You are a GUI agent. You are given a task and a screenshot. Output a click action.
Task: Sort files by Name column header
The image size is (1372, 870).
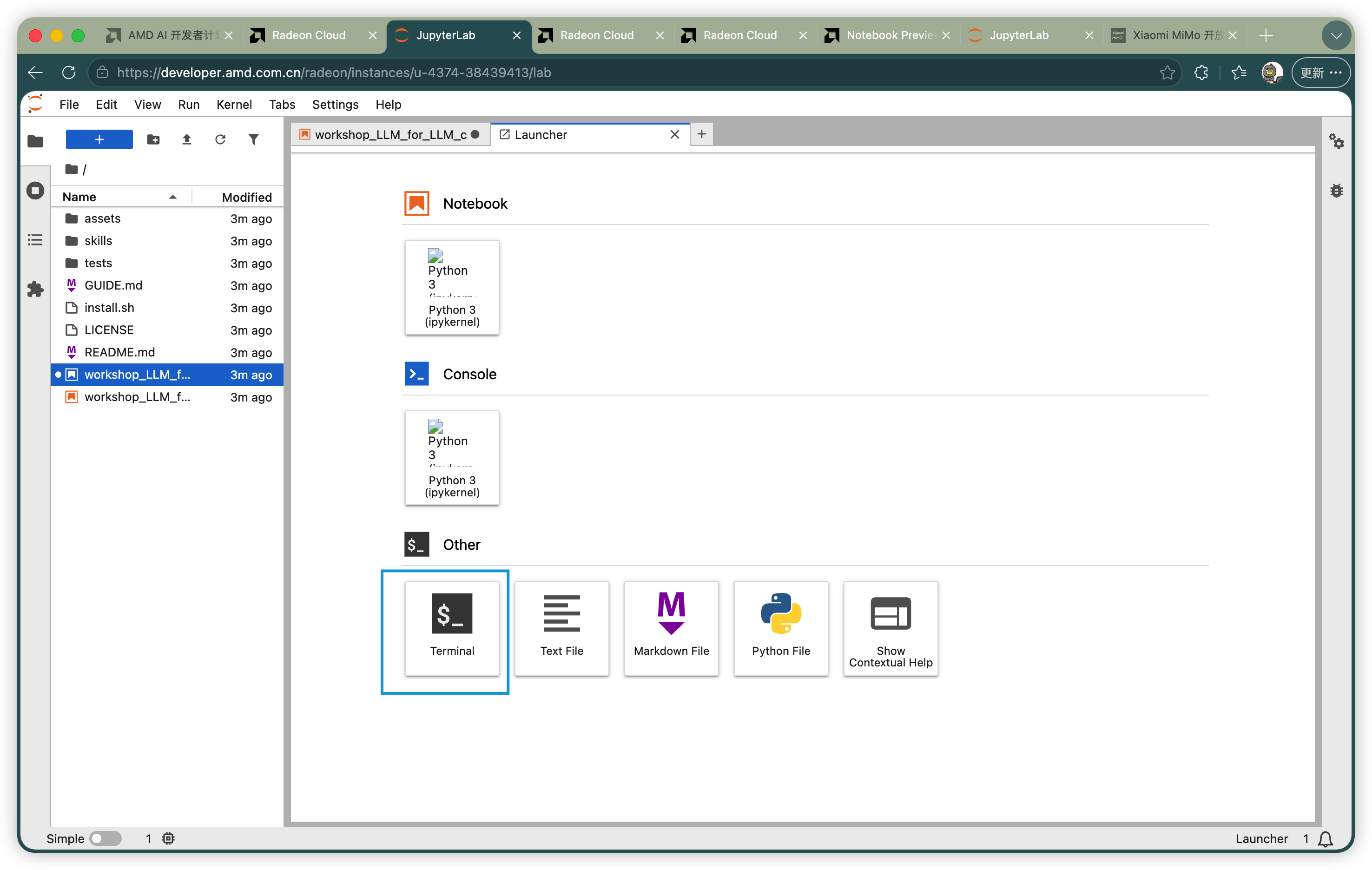click(121, 197)
